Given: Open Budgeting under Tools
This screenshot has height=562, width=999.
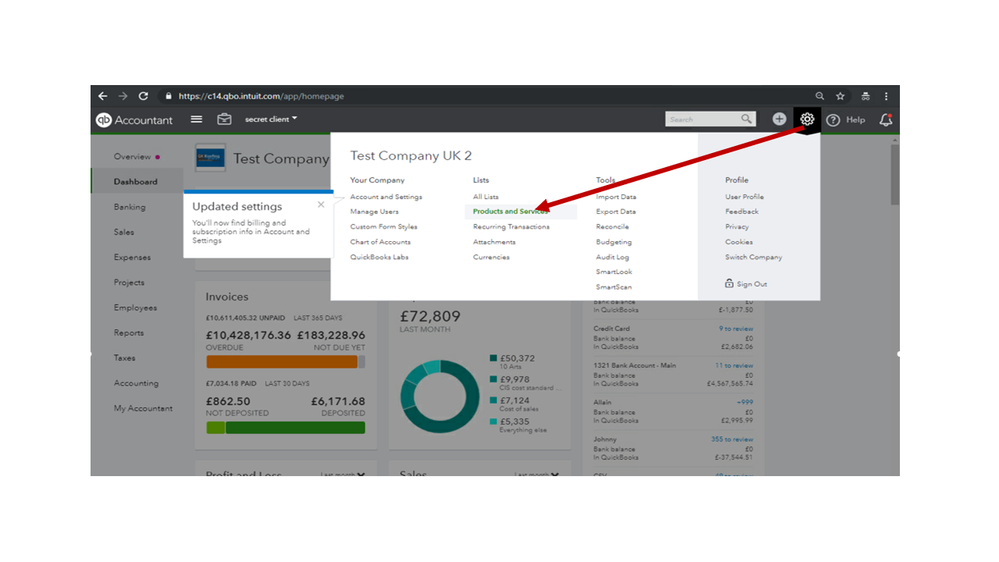Looking at the screenshot, I should click(614, 242).
